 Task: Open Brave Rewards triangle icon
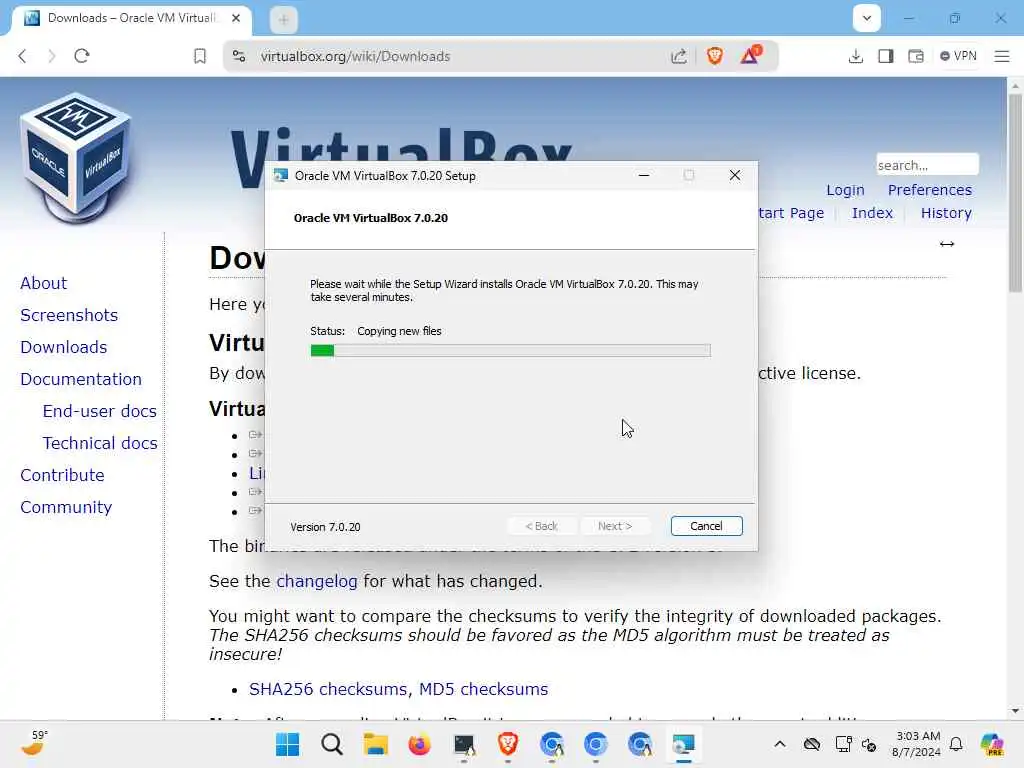tap(750, 56)
